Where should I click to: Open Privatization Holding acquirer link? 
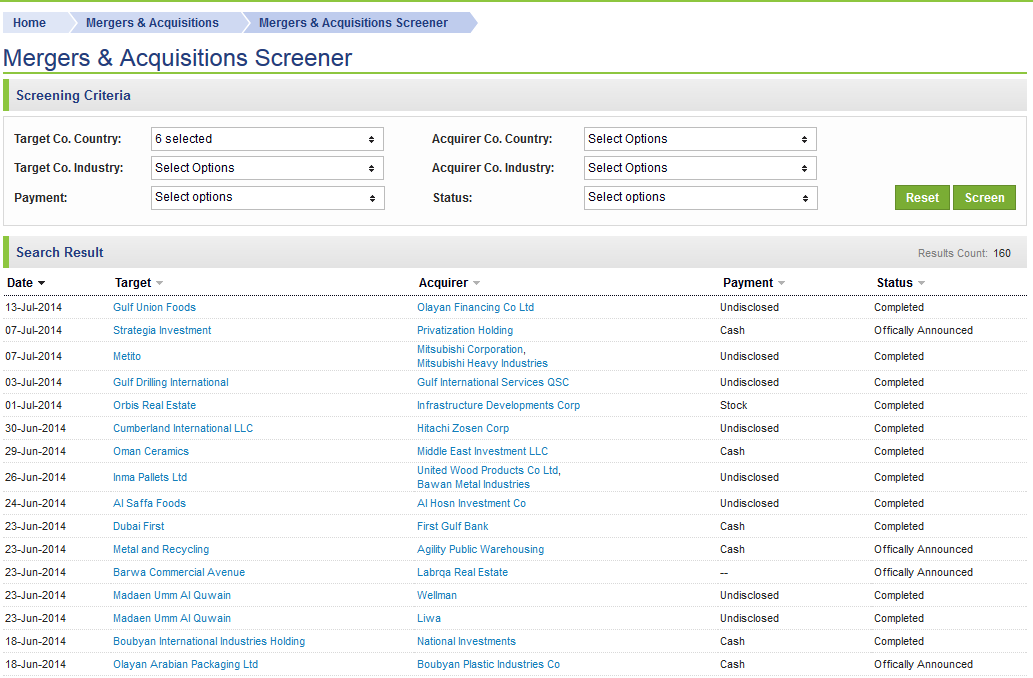pos(464,330)
